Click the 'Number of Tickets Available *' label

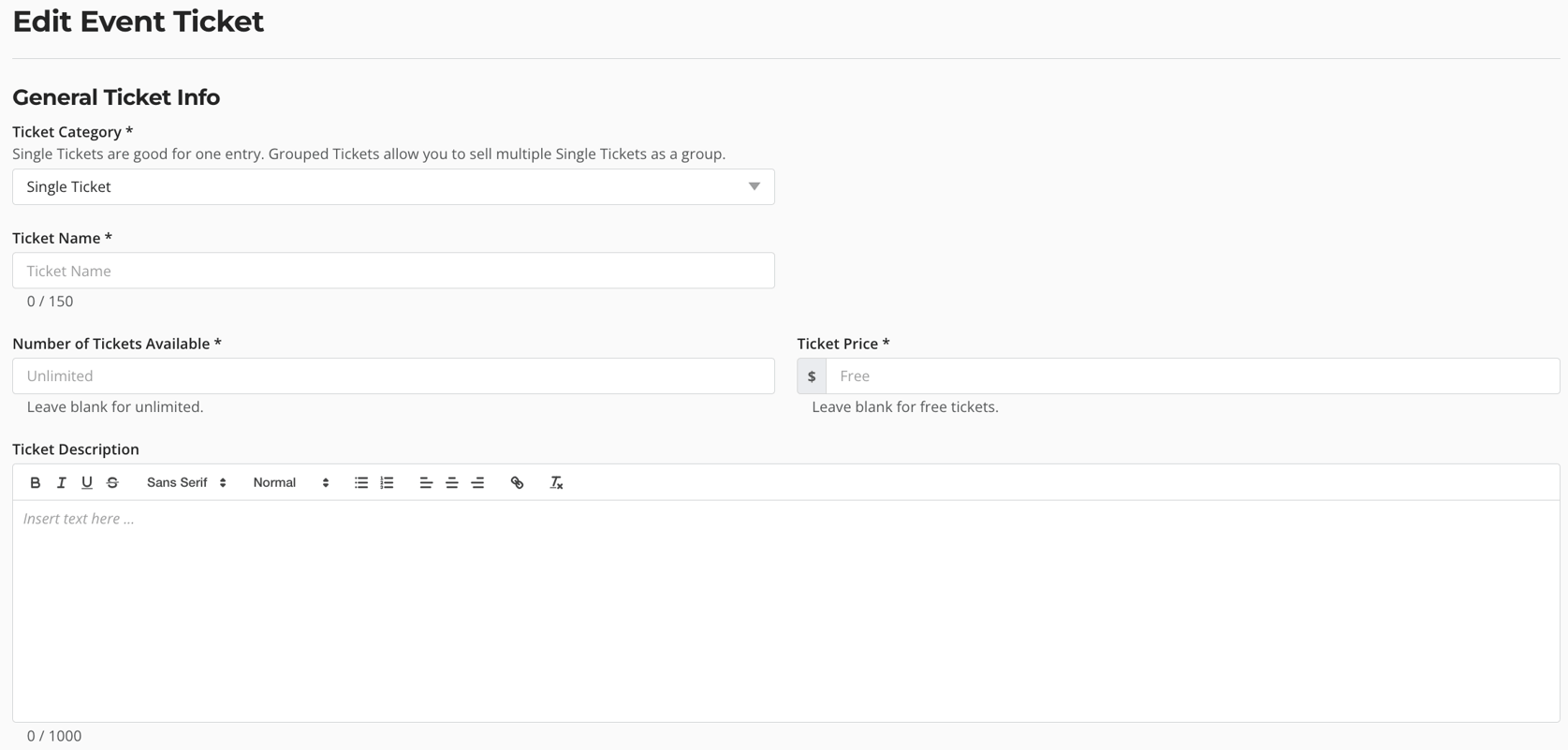pos(117,344)
